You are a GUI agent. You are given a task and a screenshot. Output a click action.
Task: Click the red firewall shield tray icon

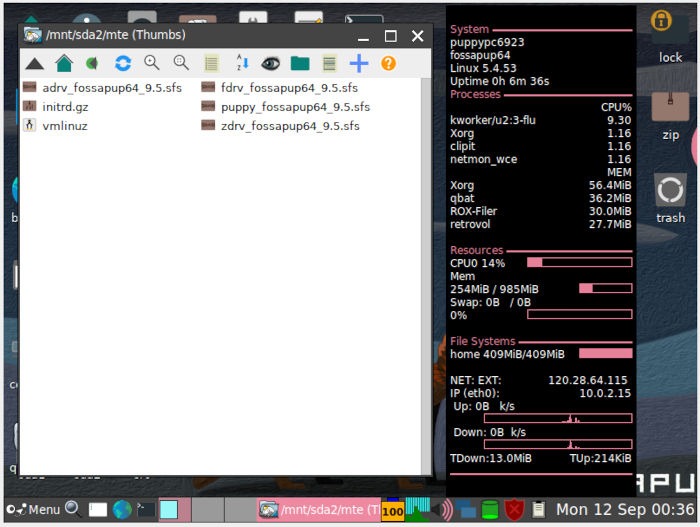pyautogui.click(x=514, y=510)
